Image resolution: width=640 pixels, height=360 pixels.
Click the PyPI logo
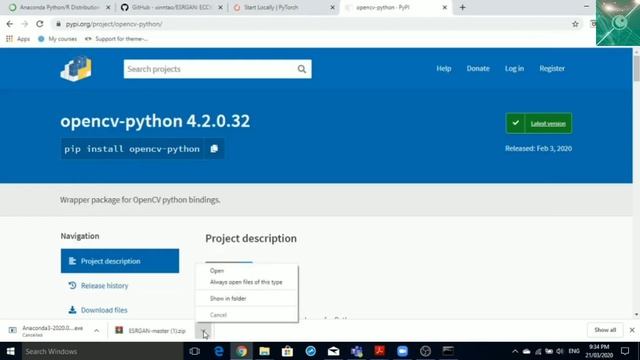point(76,69)
